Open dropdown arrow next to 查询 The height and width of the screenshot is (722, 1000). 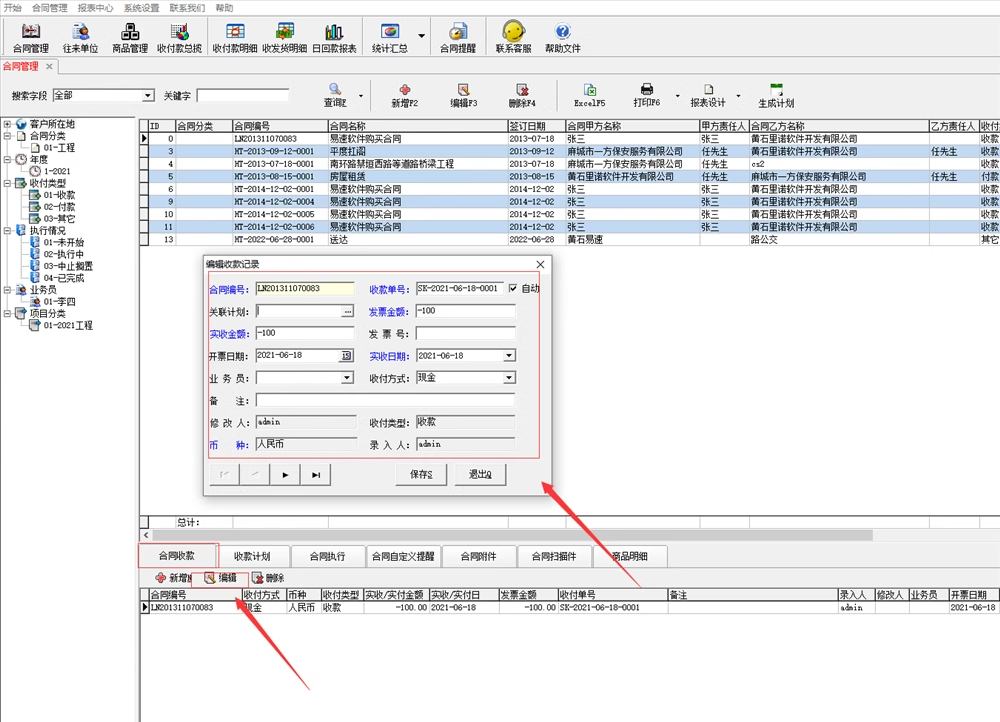pos(361,96)
